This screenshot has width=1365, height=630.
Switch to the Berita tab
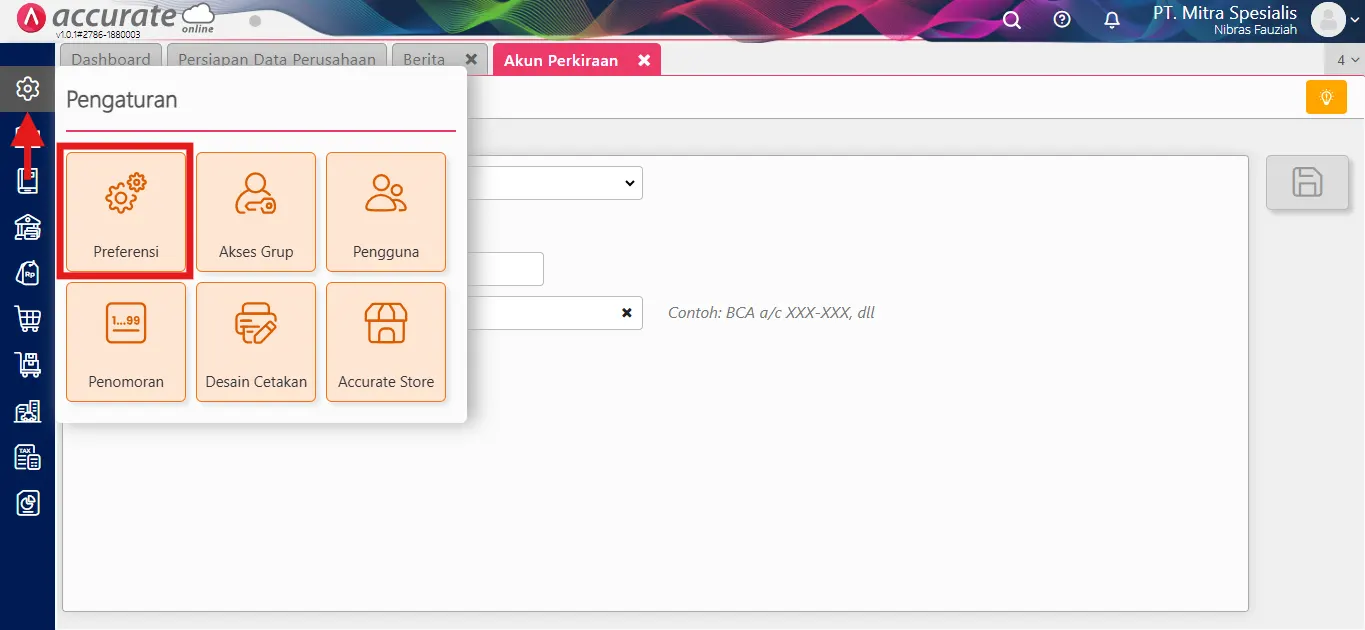click(x=424, y=60)
